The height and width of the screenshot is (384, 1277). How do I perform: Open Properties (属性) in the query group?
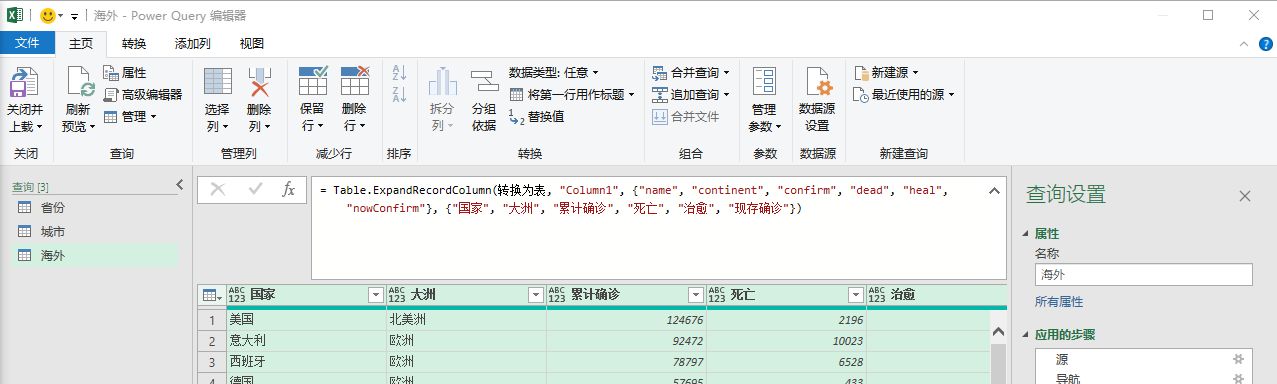(x=125, y=73)
